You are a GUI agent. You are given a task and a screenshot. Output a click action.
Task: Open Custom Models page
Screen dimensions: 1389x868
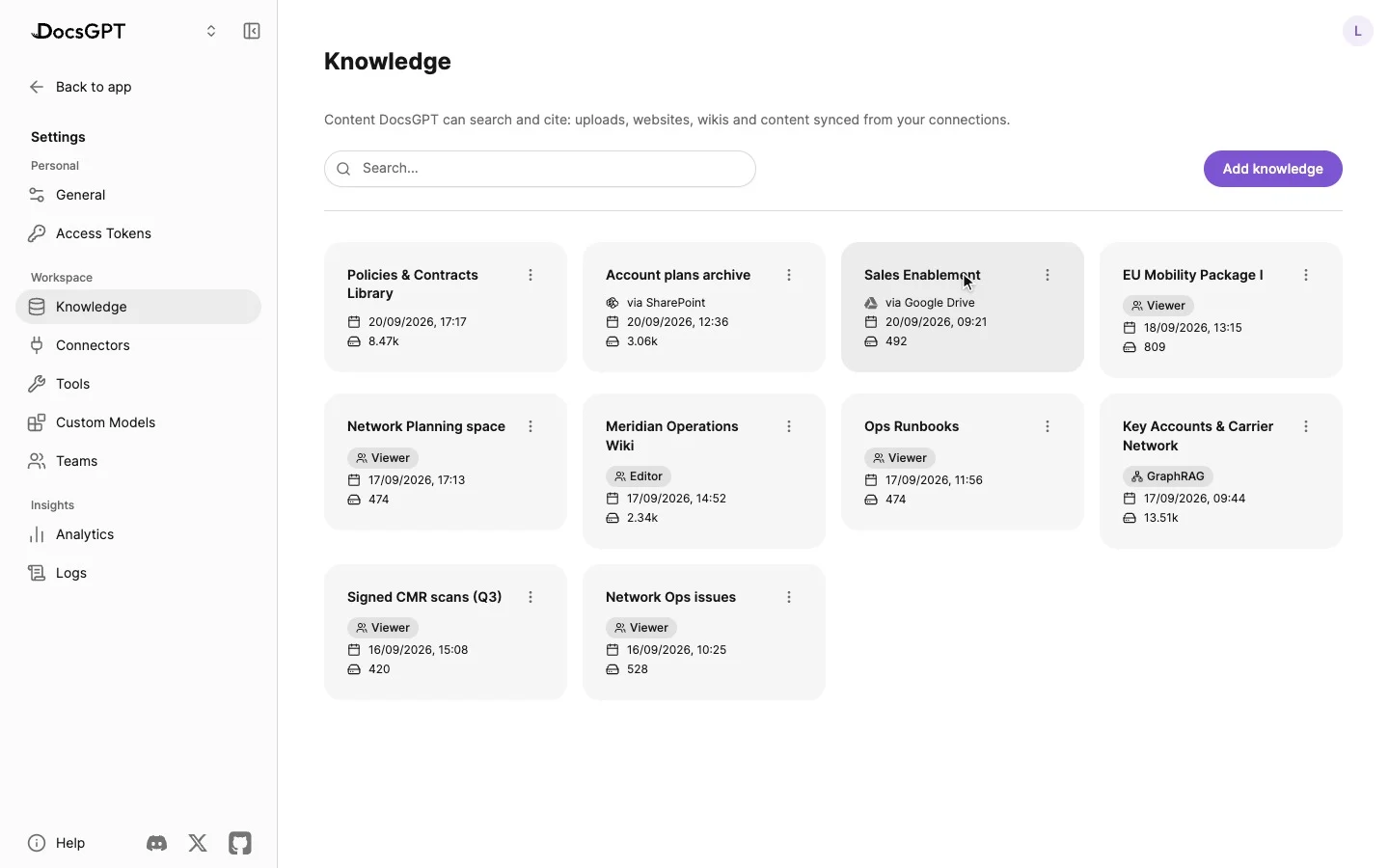(138, 422)
